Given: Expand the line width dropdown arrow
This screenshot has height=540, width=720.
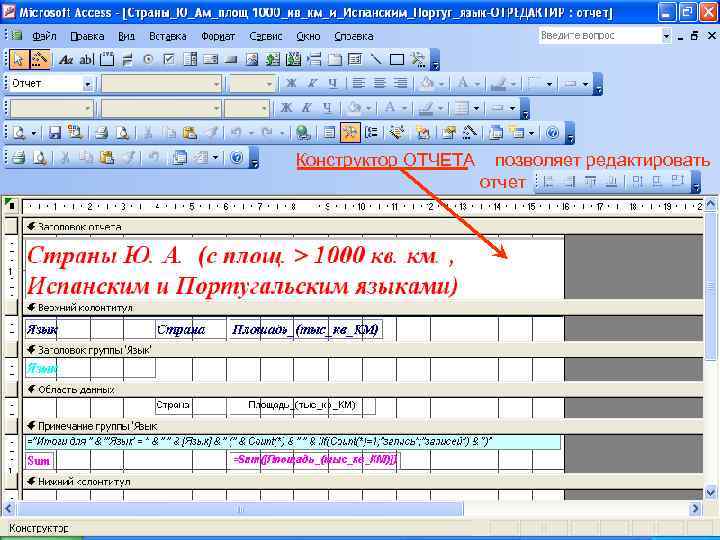Looking at the screenshot, I should pyautogui.click(x=549, y=84).
